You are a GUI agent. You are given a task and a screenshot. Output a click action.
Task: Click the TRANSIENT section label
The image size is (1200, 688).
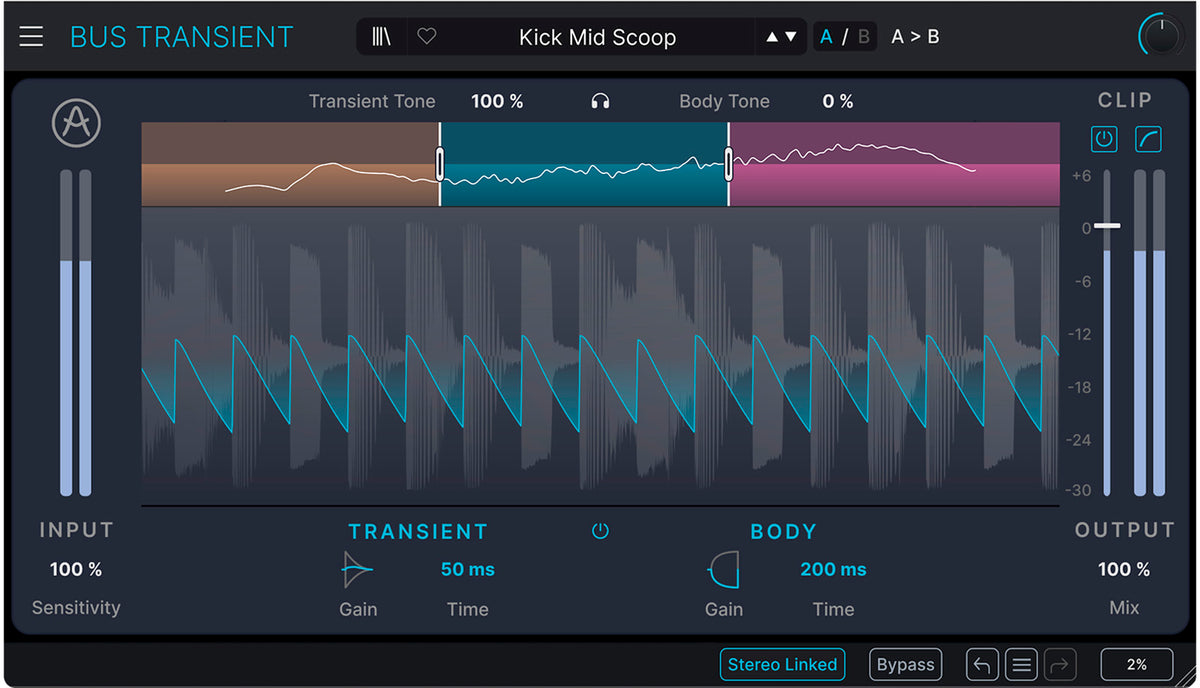click(418, 531)
